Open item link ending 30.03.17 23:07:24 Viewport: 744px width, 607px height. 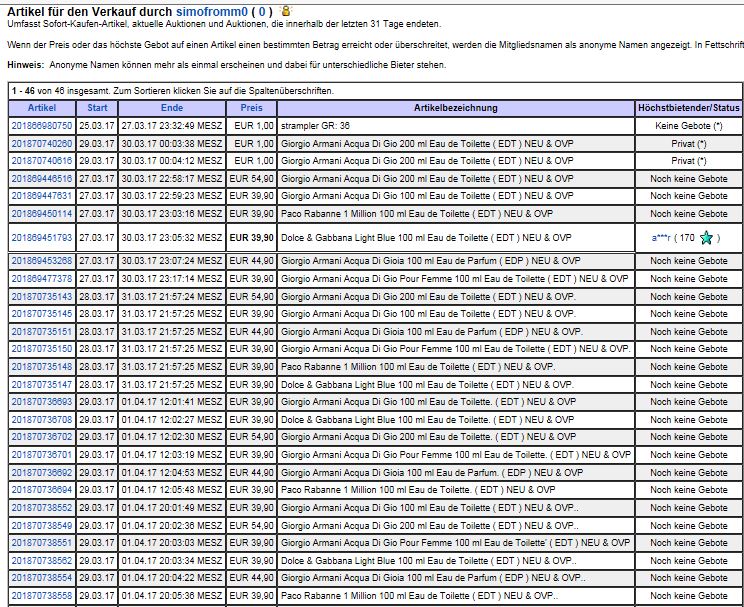pos(42,261)
